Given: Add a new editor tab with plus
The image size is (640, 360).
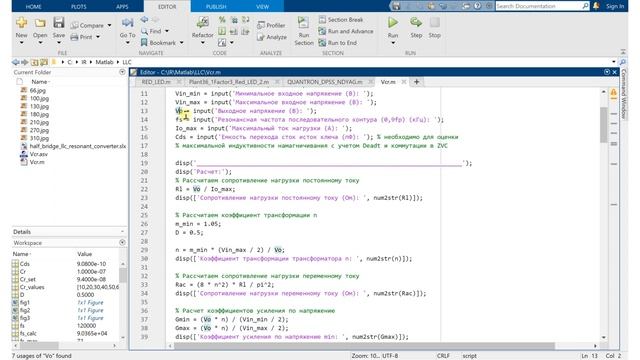Looking at the screenshot, I should tap(416, 82).
